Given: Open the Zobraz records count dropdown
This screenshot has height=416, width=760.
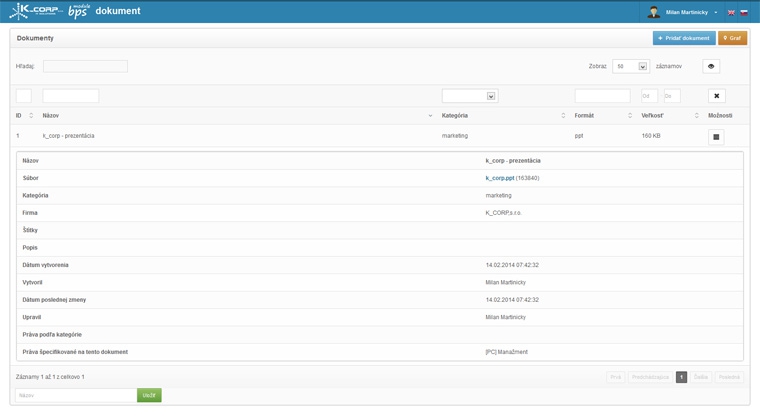Looking at the screenshot, I should (x=631, y=66).
